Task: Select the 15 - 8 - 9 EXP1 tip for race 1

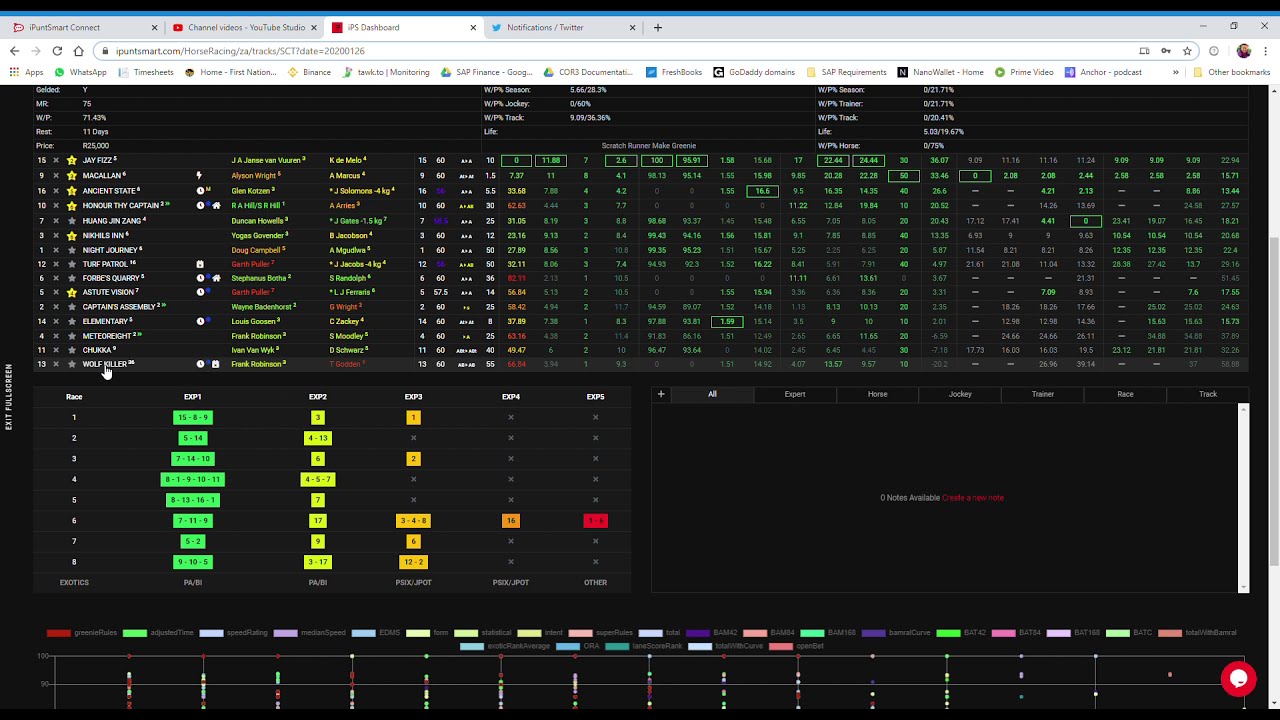Action: click(x=193, y=418)
